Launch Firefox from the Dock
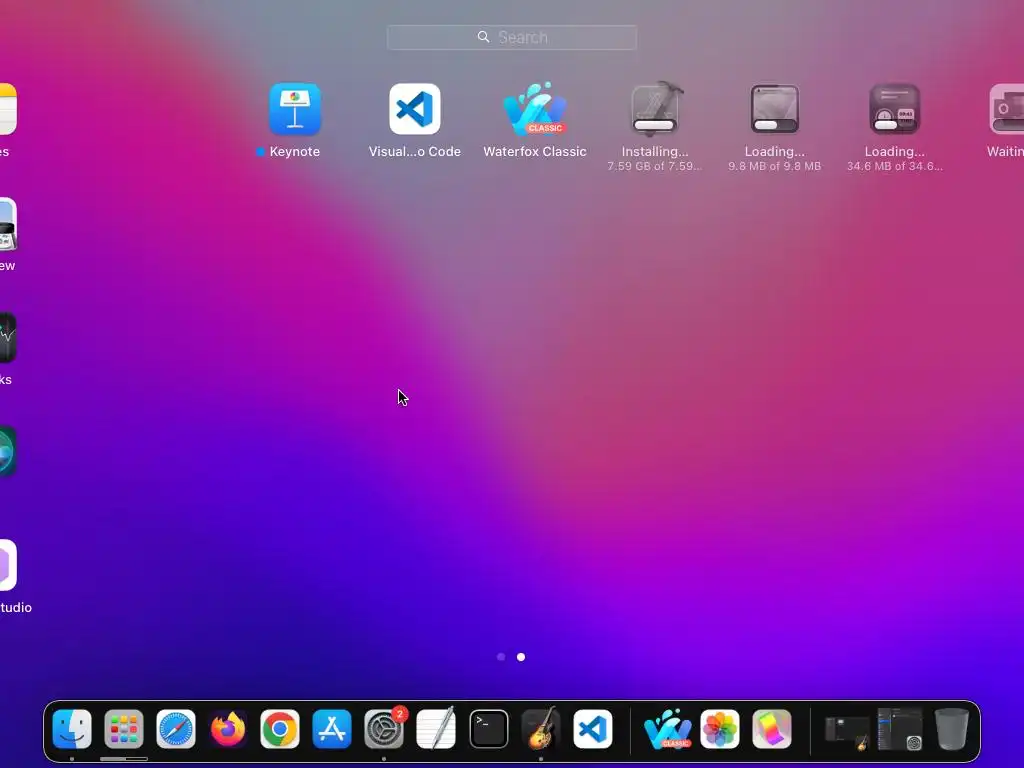Viewport: 1024px width, 768px height. click(228, 729)
